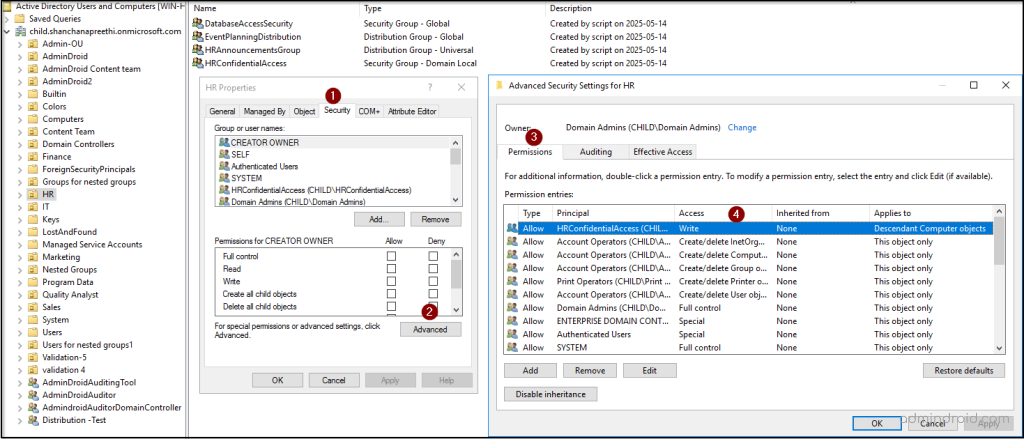
Task: Check the Deny box for Read
Action: (x=433, y=270)
